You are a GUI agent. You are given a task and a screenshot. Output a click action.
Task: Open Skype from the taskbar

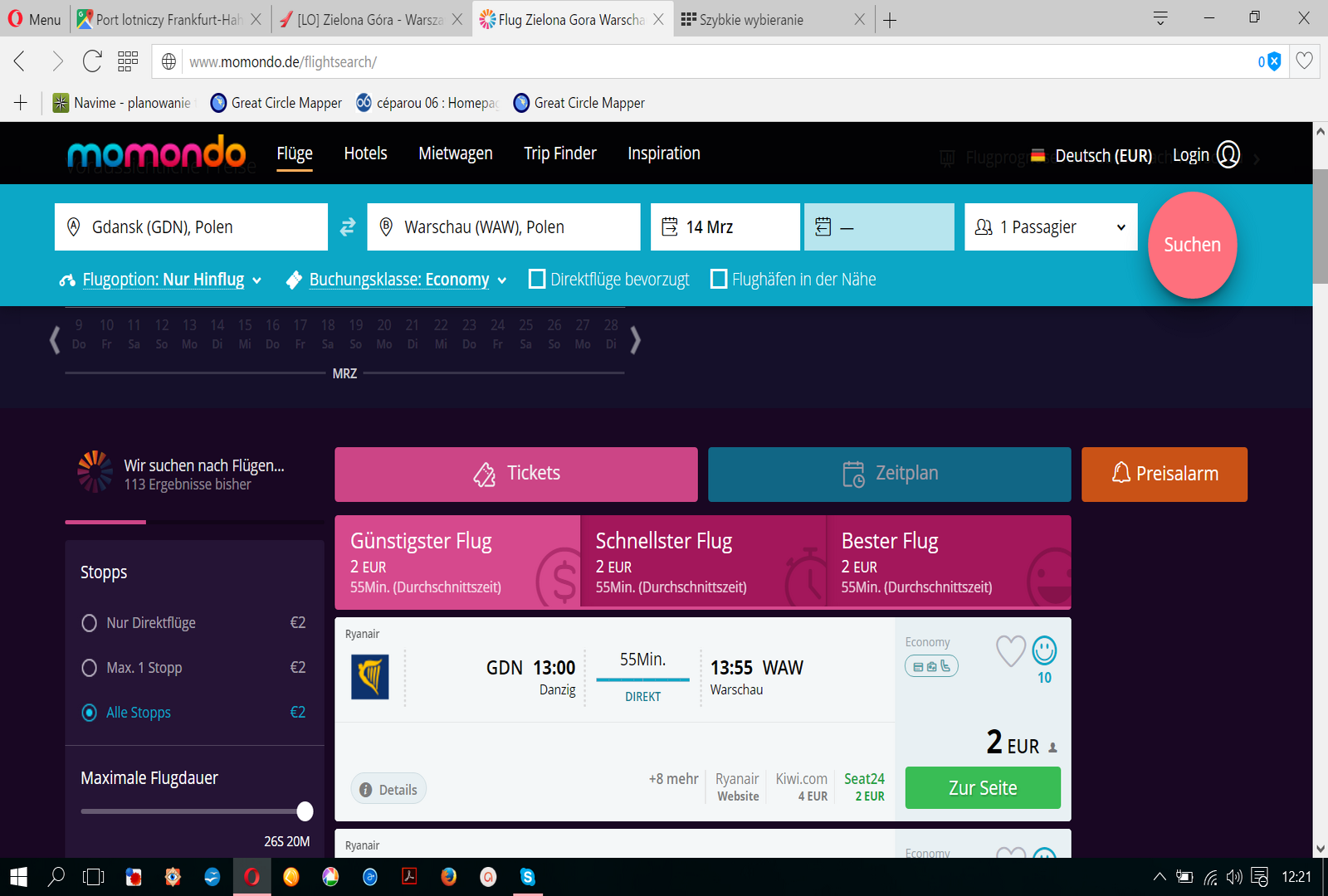click(x=527, y=877)
